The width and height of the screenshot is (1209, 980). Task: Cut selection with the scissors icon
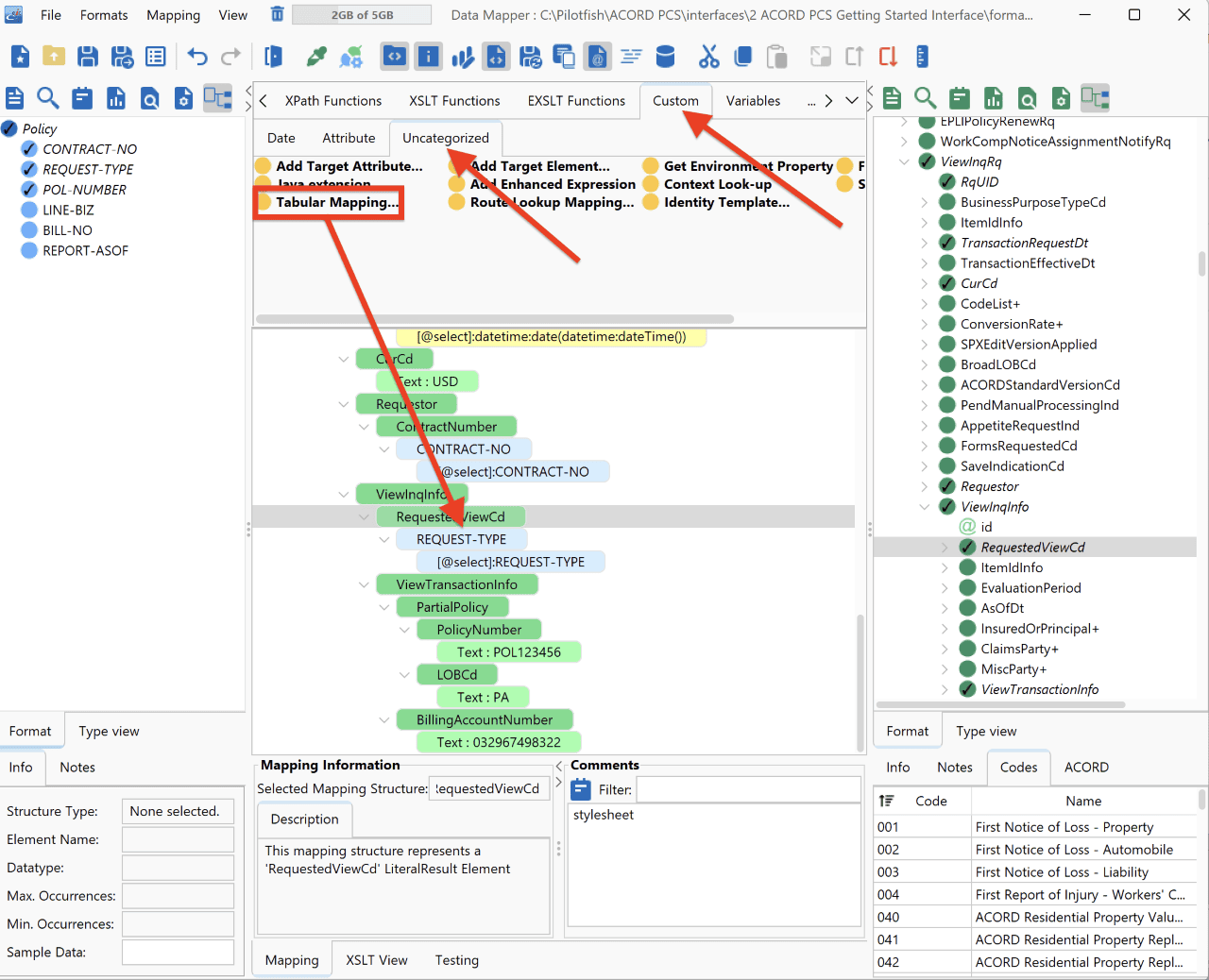pos(709,57)
